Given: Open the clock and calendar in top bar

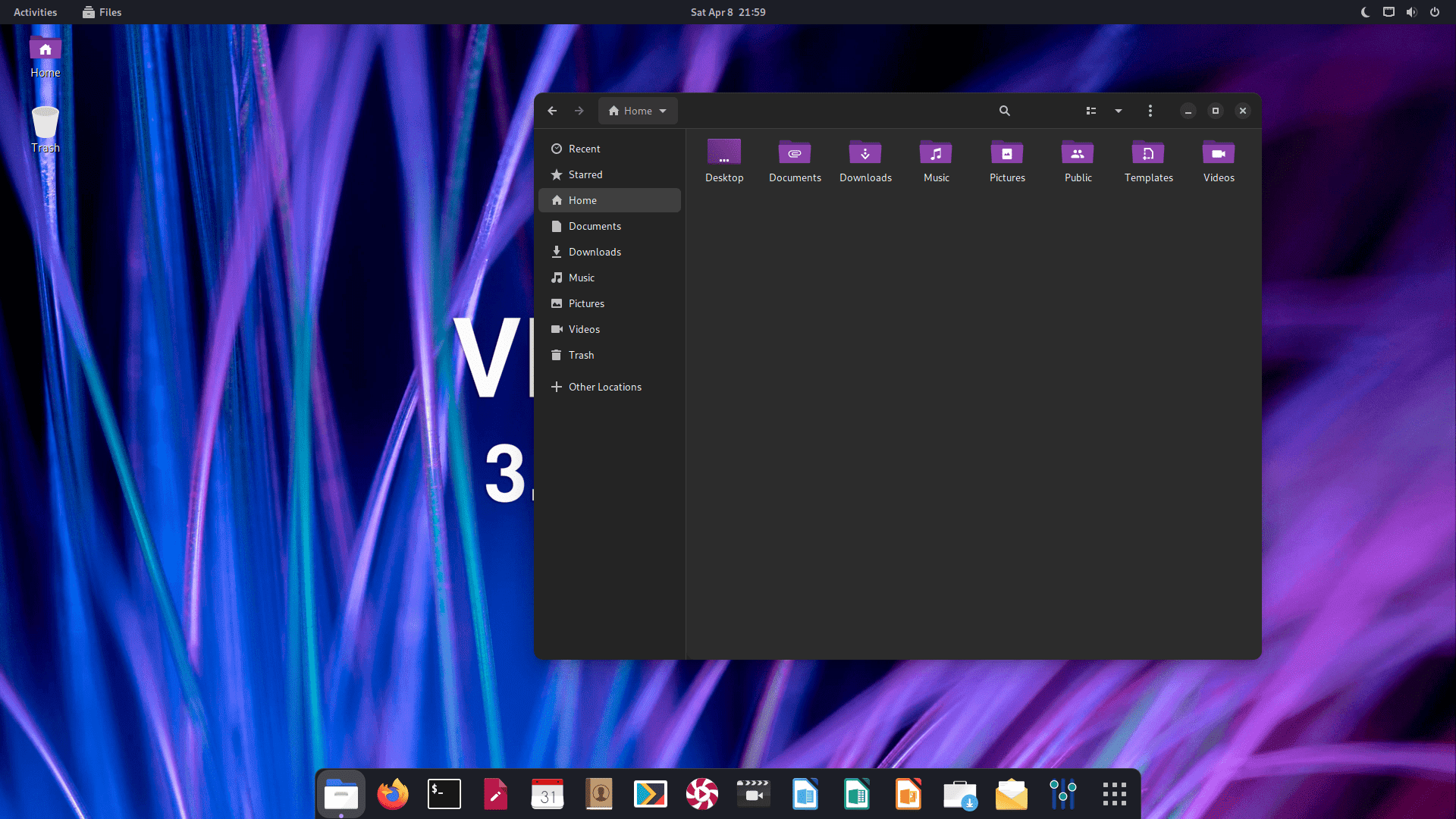Looking at the screenshot, I should tap(728, 12).
